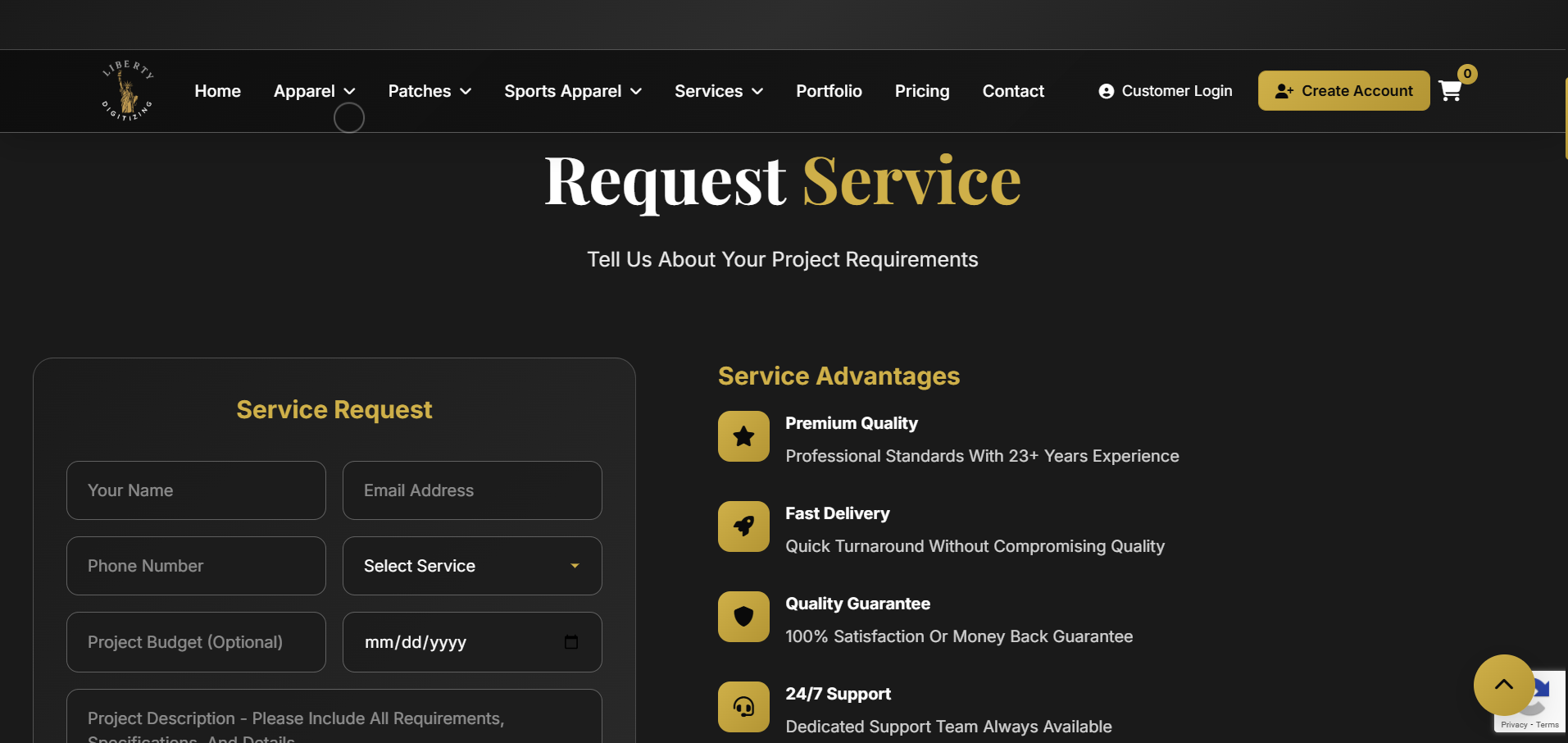Click the Quality Guarantee shield icon
This screenshot has height=743, width=1568.
pos(743,616)
